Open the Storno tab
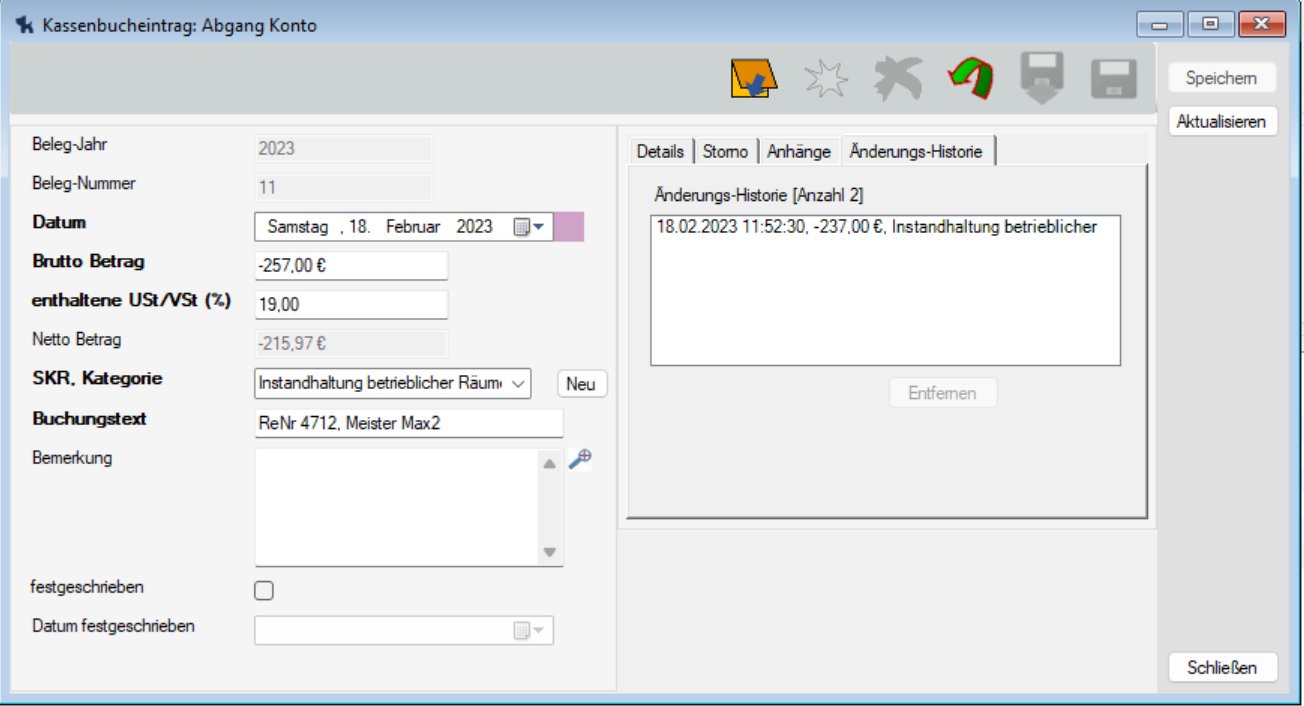 pos(725,152)
